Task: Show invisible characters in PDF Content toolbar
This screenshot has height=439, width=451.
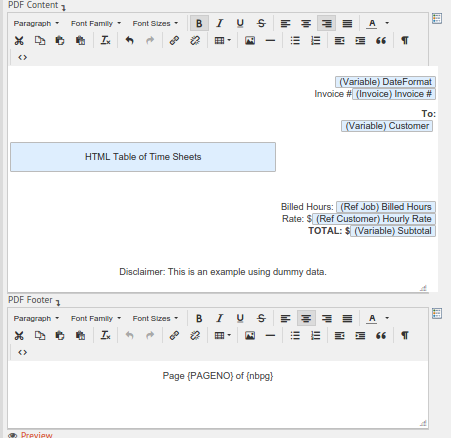Action: click(405, 41)
